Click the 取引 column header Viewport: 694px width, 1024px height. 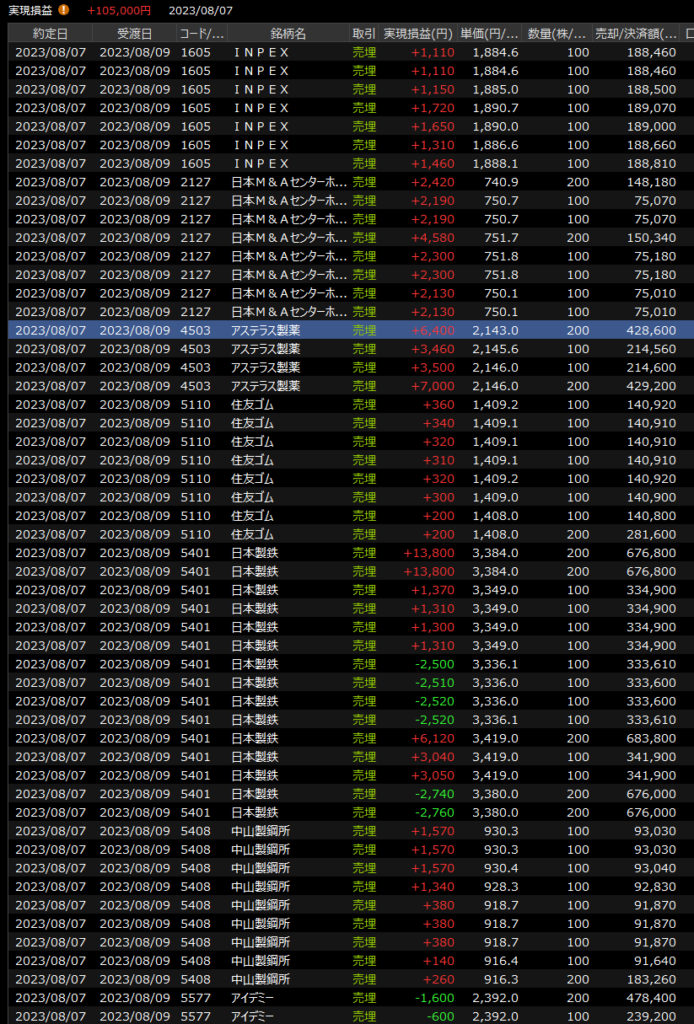coord(364,34)
